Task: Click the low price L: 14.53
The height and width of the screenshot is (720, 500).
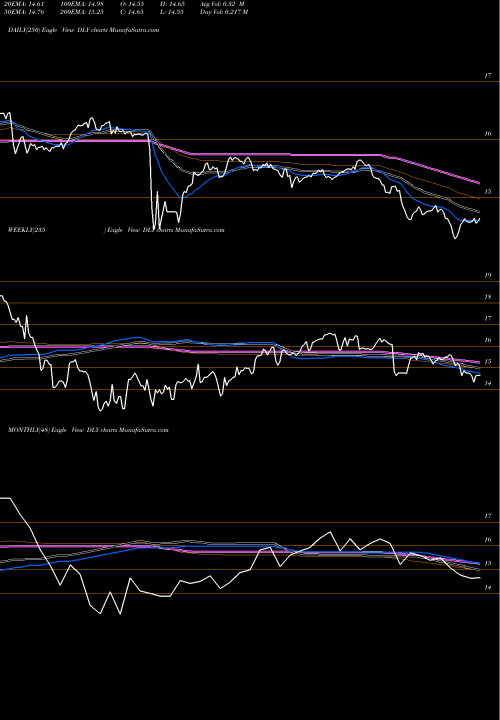Action: coord(172,12)
